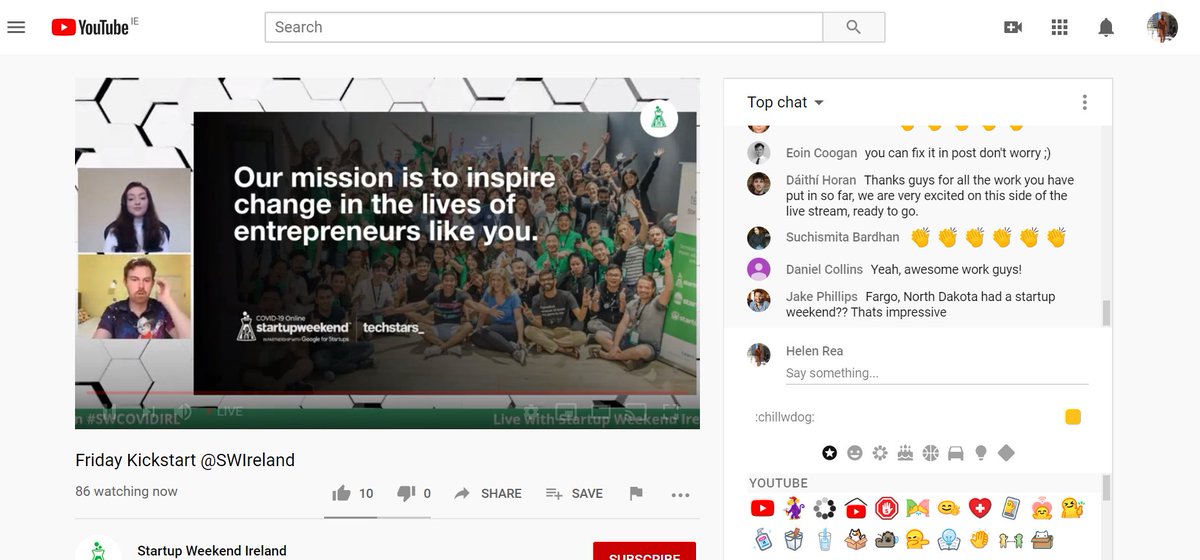Viewport: 1200px width, 560px height.
Task: Insert the glass of water emoji
Action: coord(825,540)
